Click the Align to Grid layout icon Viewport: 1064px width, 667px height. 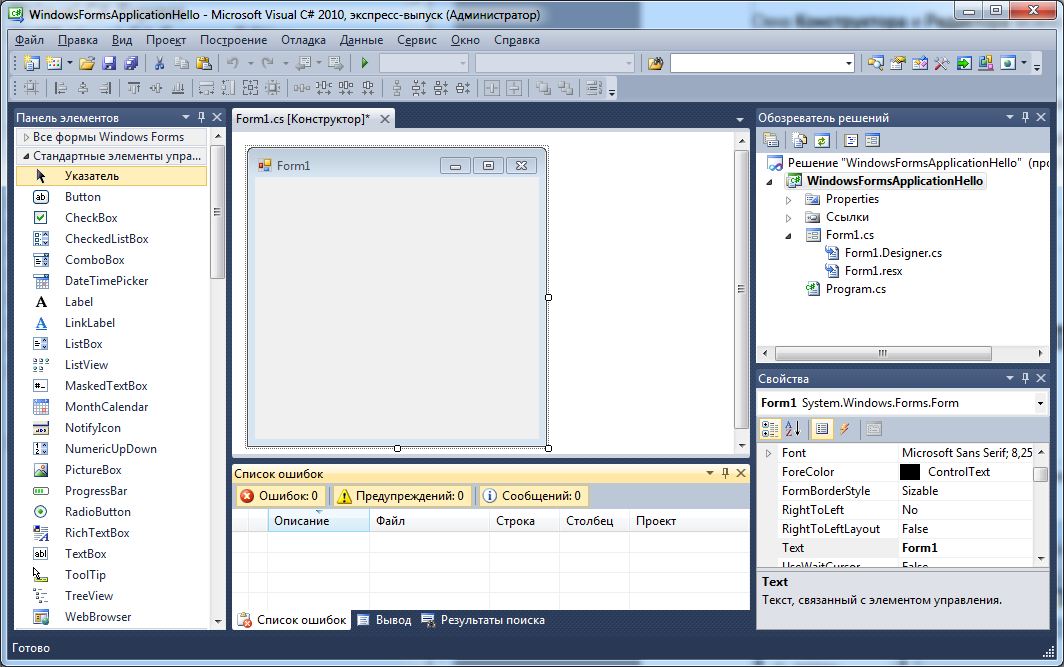pos(31,88)
